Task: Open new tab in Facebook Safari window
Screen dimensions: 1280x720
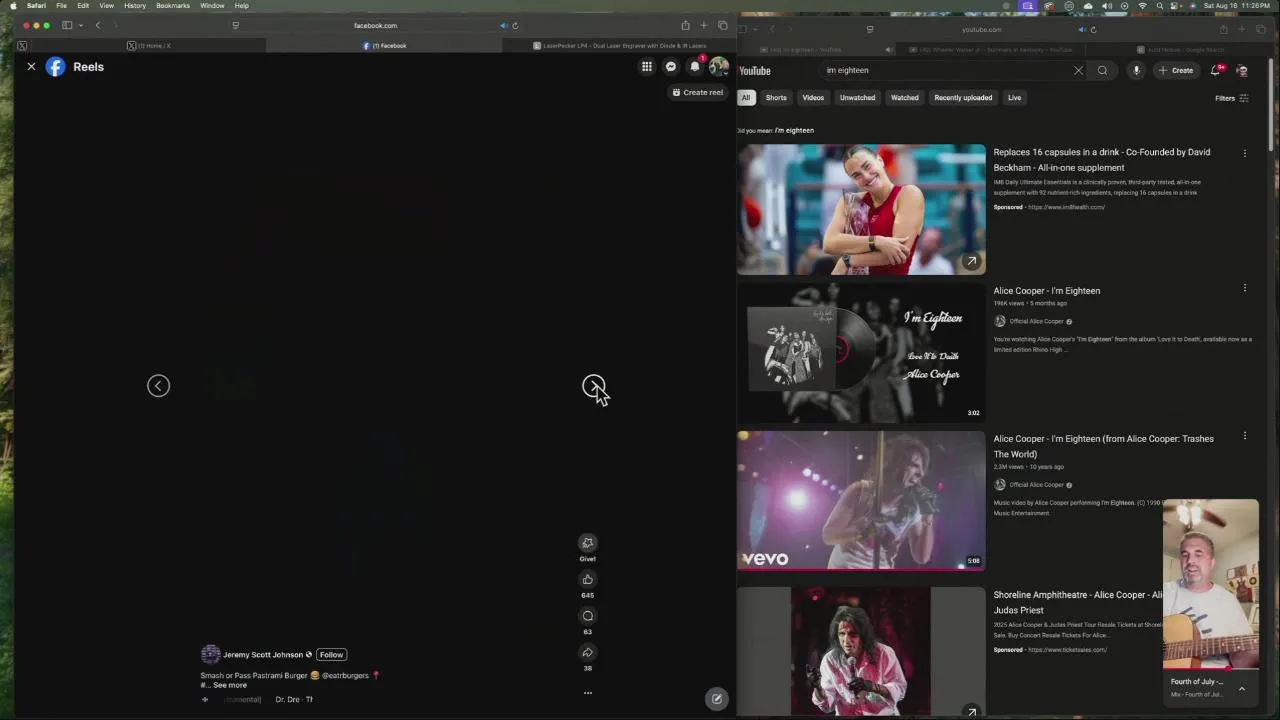Action: coord(704,25)
